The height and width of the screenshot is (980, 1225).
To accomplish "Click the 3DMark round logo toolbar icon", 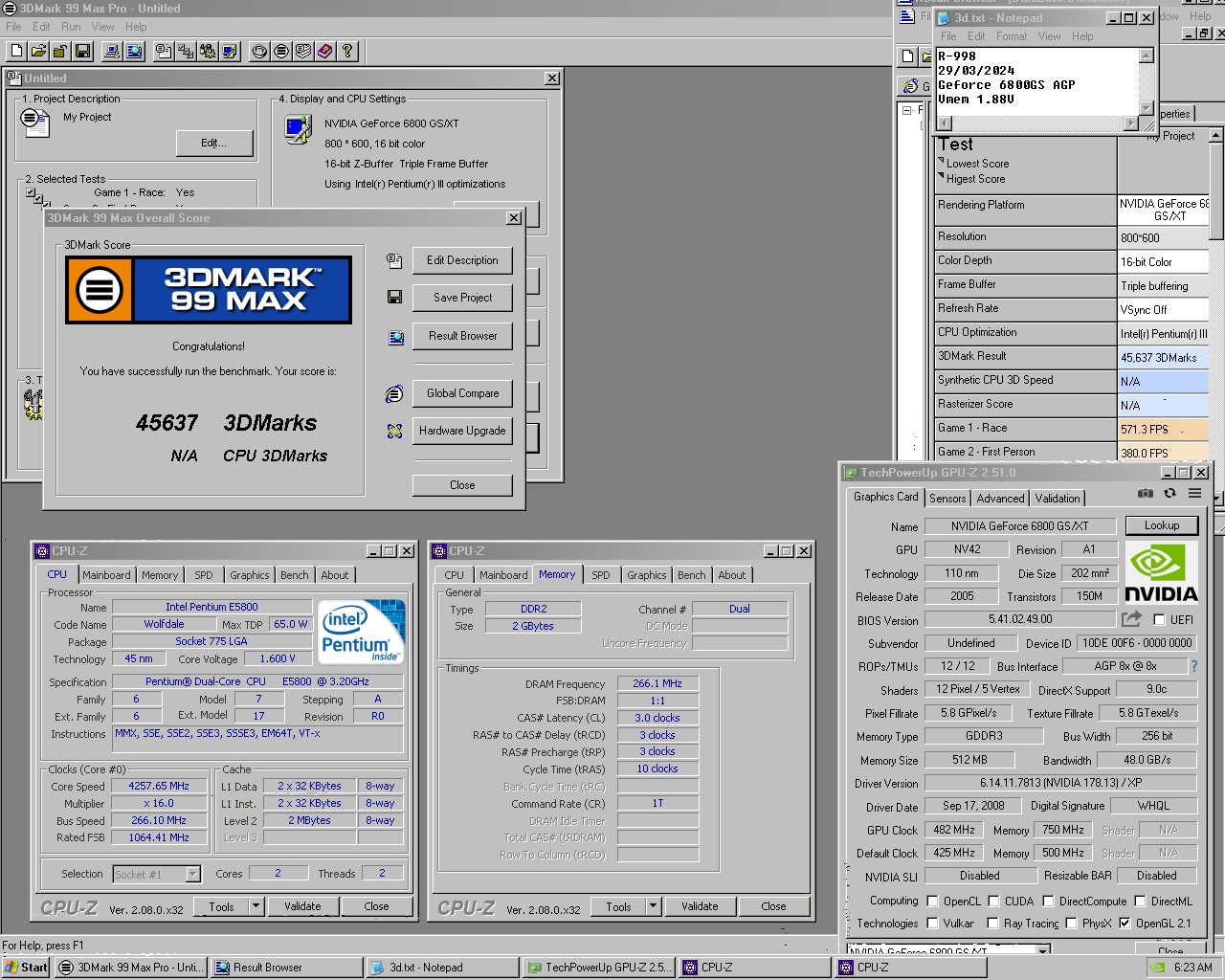I will point(281,51).
